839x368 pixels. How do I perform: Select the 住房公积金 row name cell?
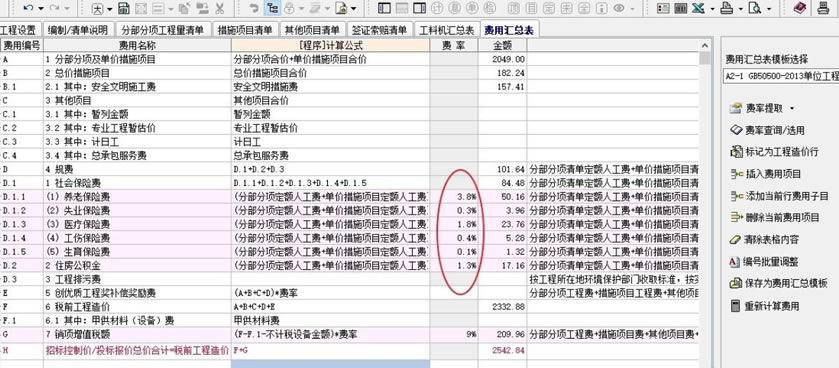138,265
